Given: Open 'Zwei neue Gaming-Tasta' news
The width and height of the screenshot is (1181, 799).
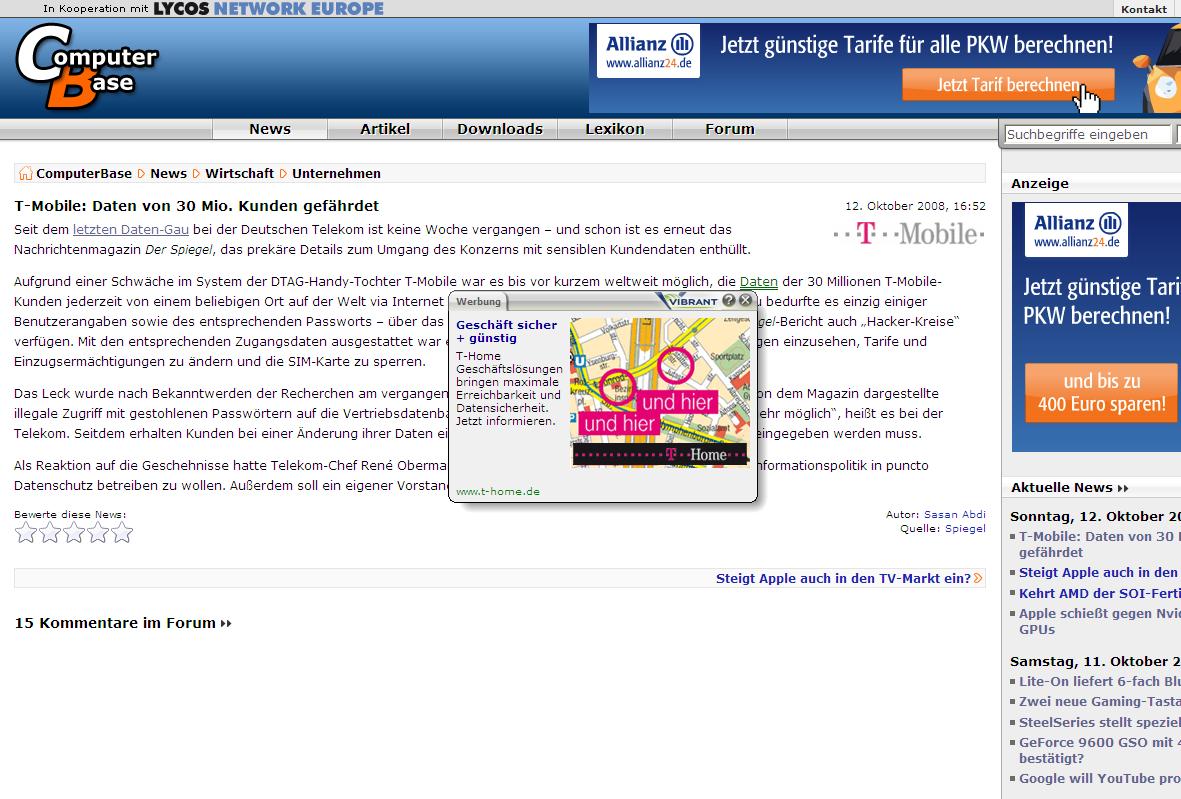Looking at the screenshot, I should pos(1100,702).
